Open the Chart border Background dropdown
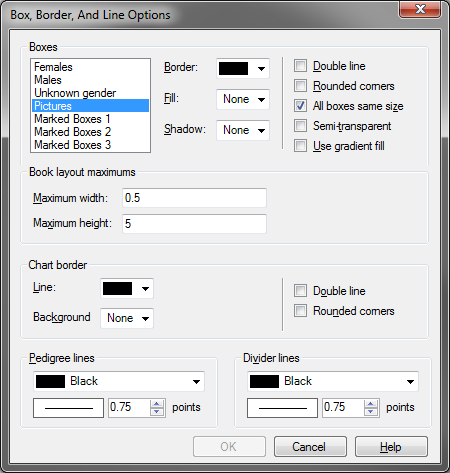This screenshot has width=450, height=473. tap(127, 318)
